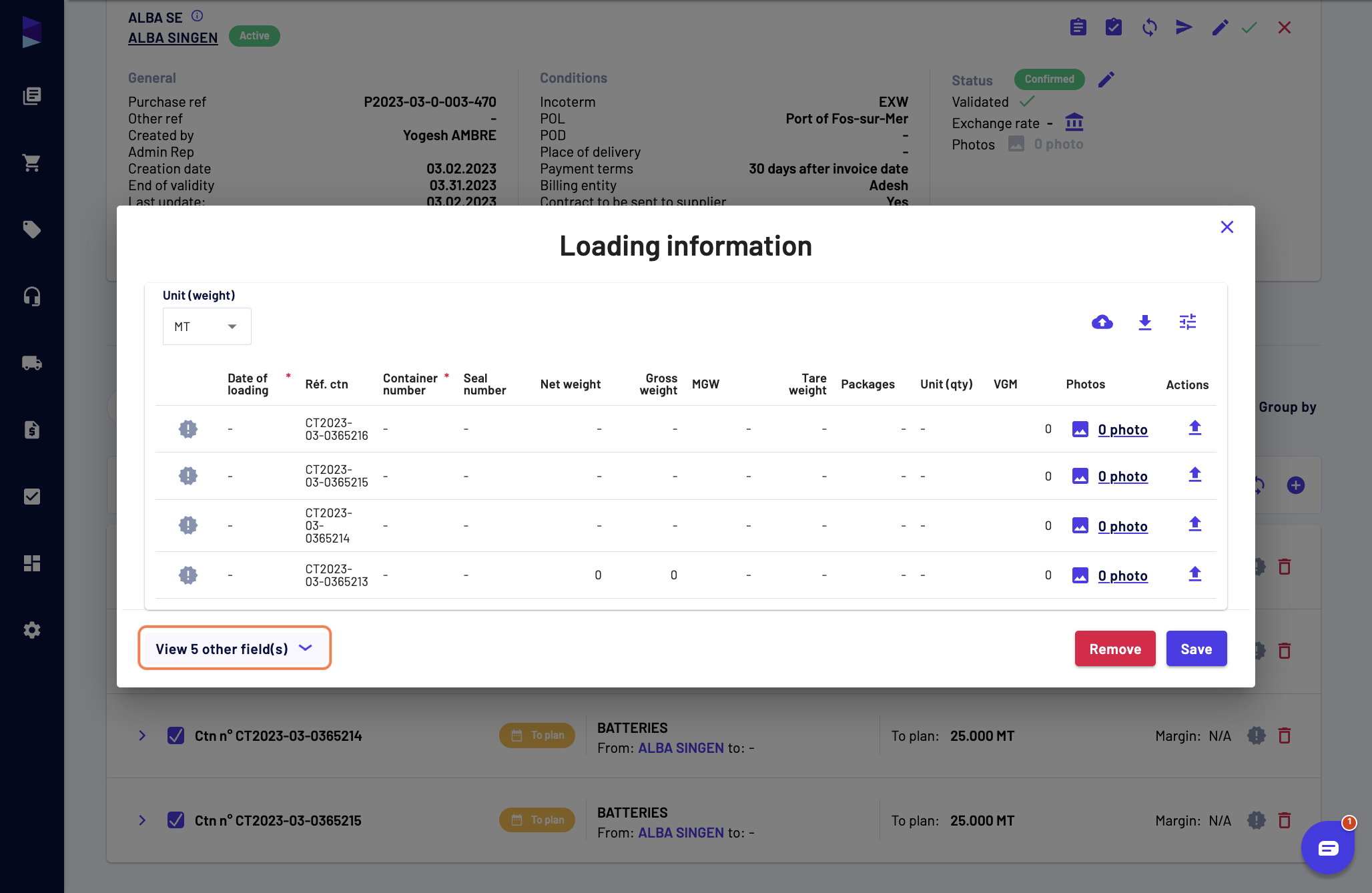Edit status with pencil icon beside Confirmed

pos(1106,79)
